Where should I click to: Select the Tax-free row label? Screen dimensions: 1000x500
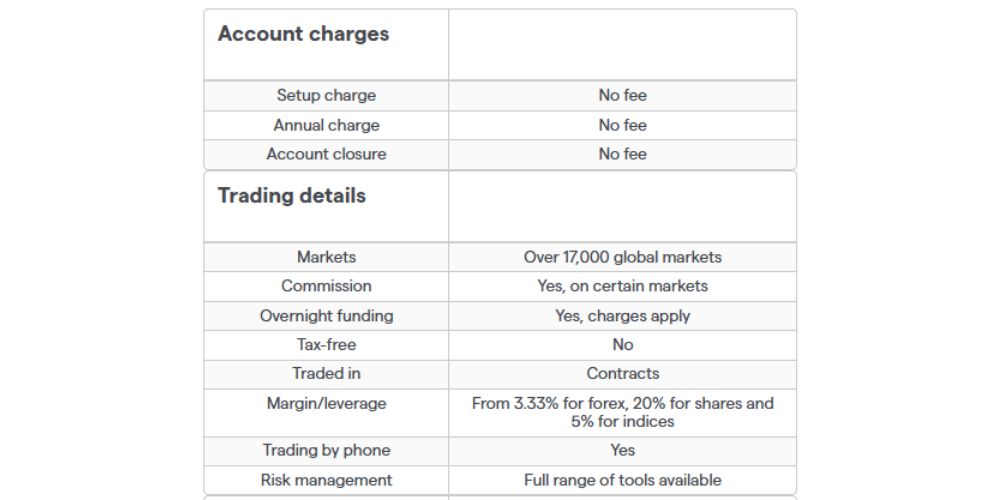click(x=326, y=345)
